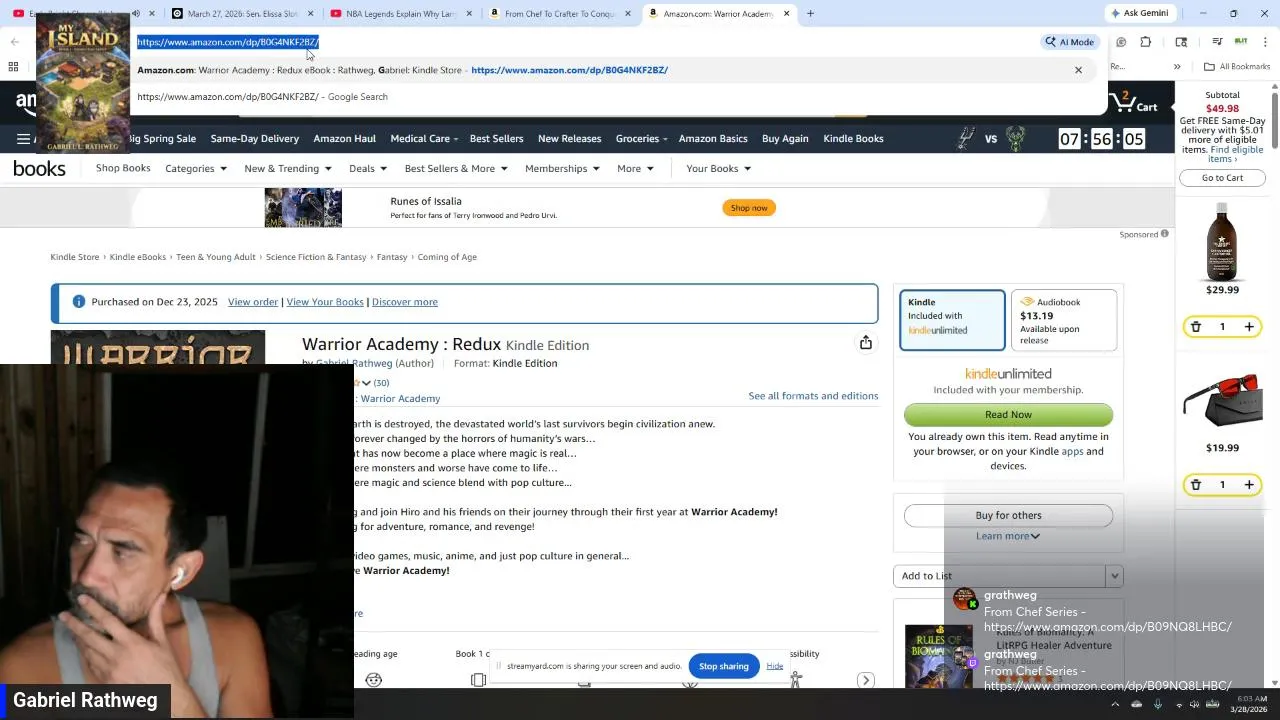
Task: Select the Kindle format option
Action: [952, 320]
